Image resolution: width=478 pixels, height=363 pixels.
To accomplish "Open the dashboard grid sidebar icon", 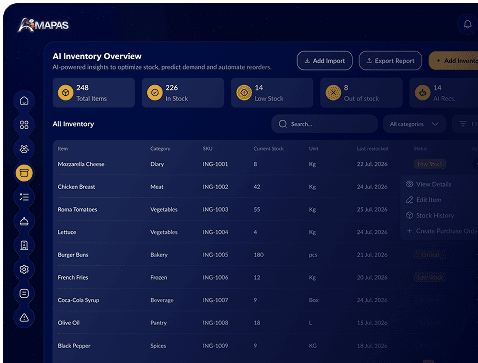I will 24,125.
